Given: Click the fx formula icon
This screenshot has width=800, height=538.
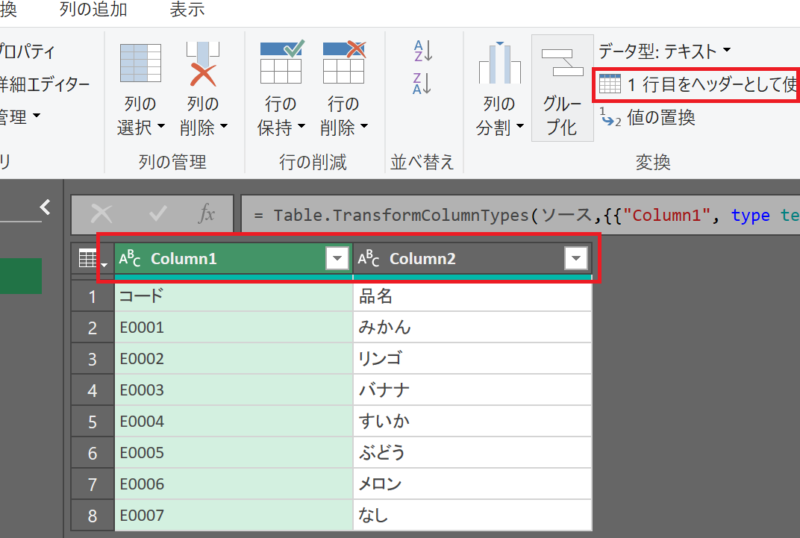Looking at the screenshot, I should point(207,214).
